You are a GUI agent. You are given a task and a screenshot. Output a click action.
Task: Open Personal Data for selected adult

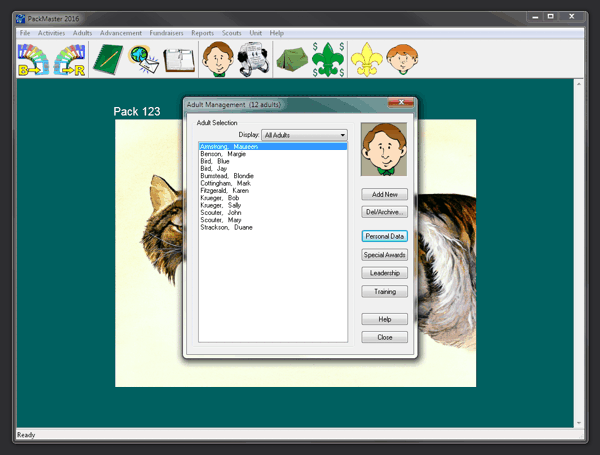point(385,236)
